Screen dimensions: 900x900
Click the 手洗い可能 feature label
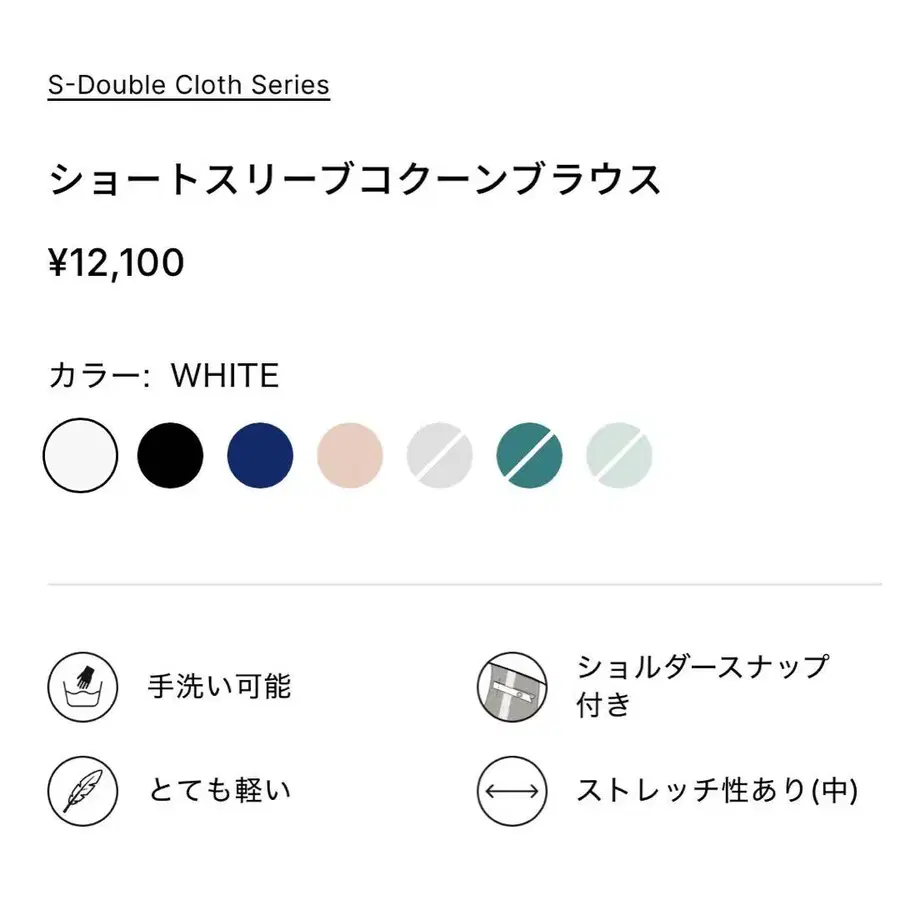[x=220, y=686]
